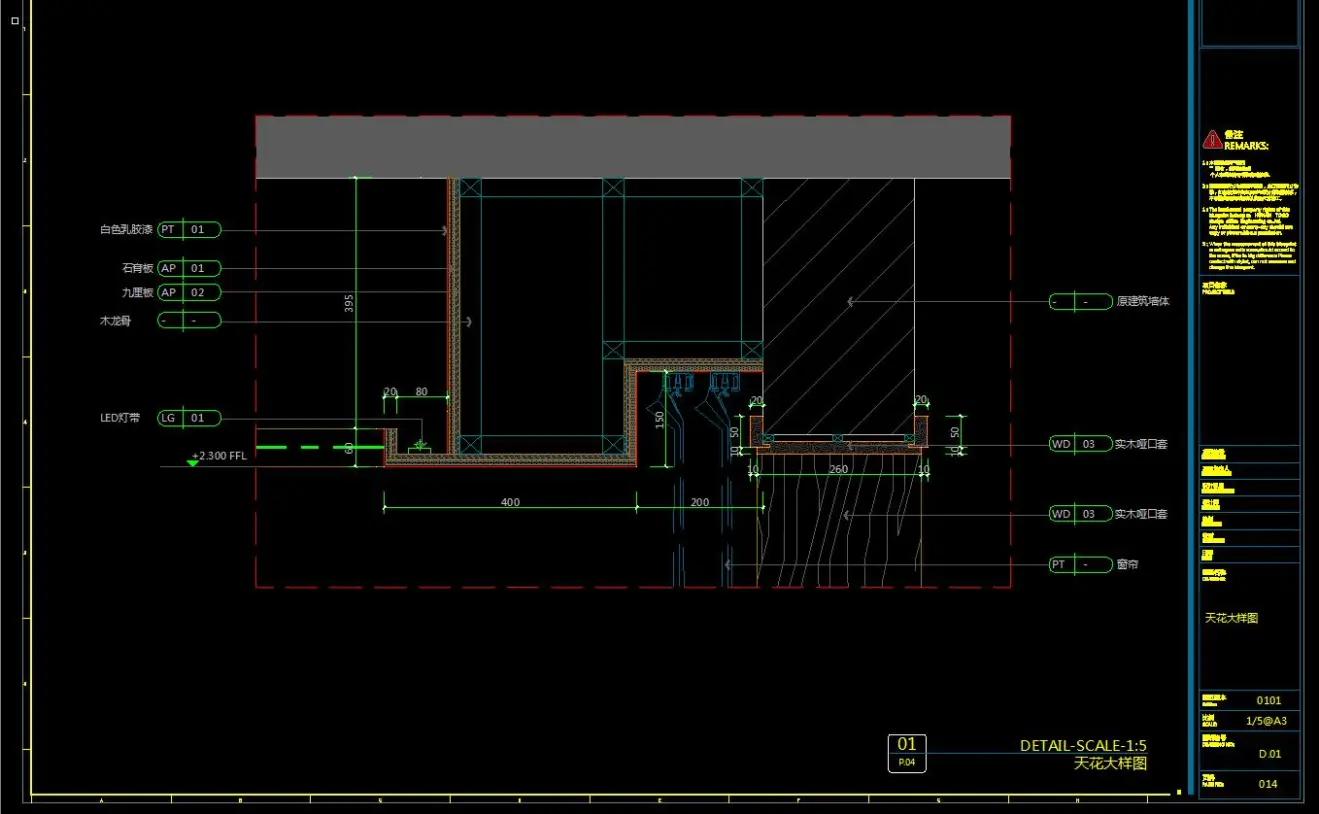The width and height of the screenshot is (1319, 814).
Task: Click the DETAIL-SCALE-1:5 title text
Action: point(1083,746)
